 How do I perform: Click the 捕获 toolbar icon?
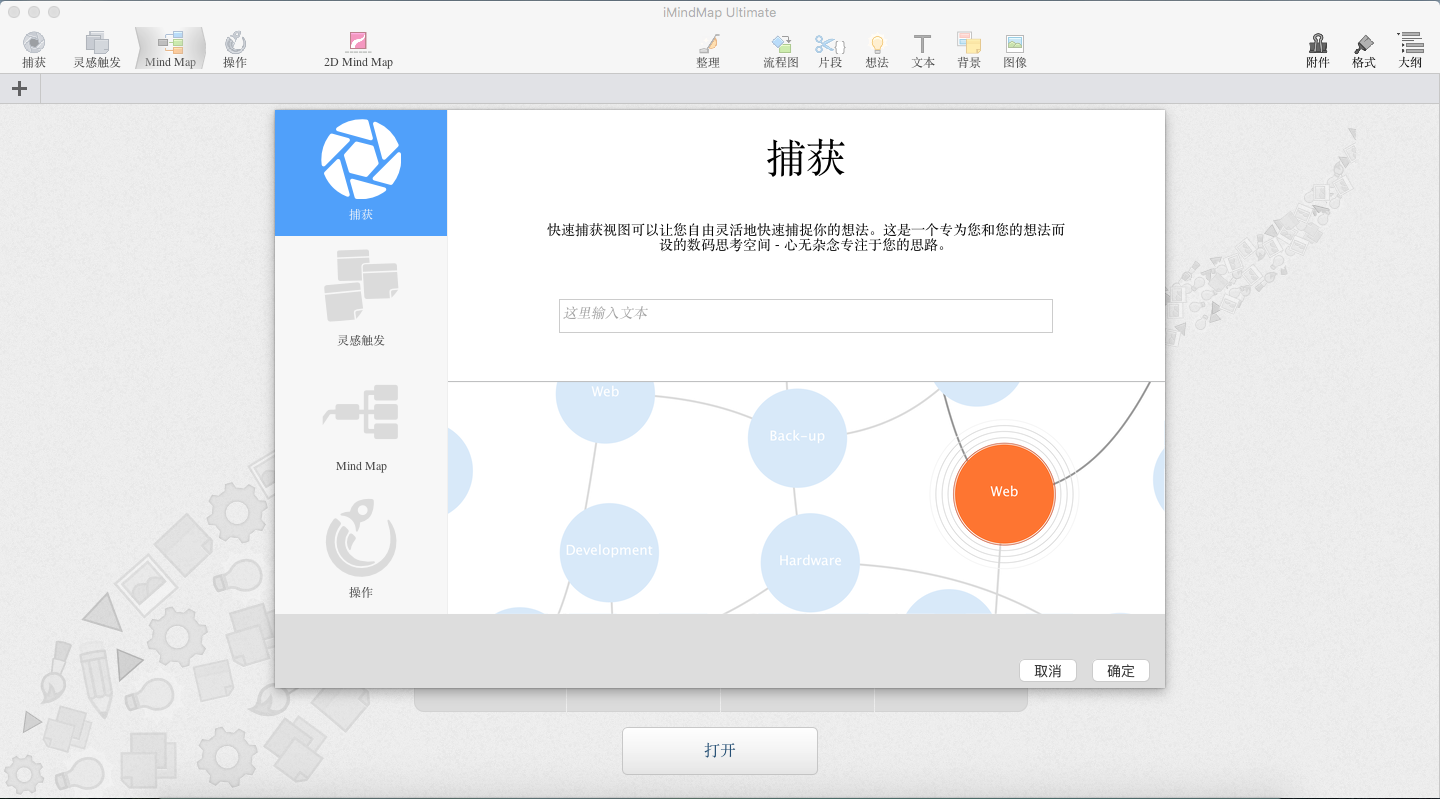click(34, 49)
